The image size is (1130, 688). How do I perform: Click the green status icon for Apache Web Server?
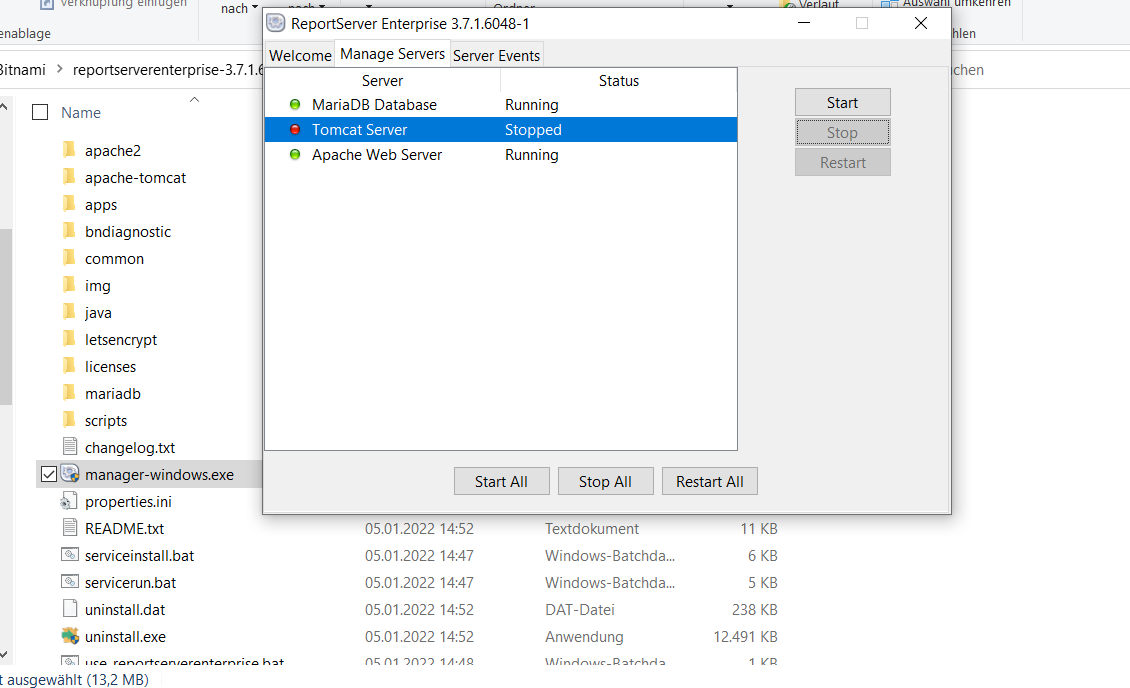[295, 154]
